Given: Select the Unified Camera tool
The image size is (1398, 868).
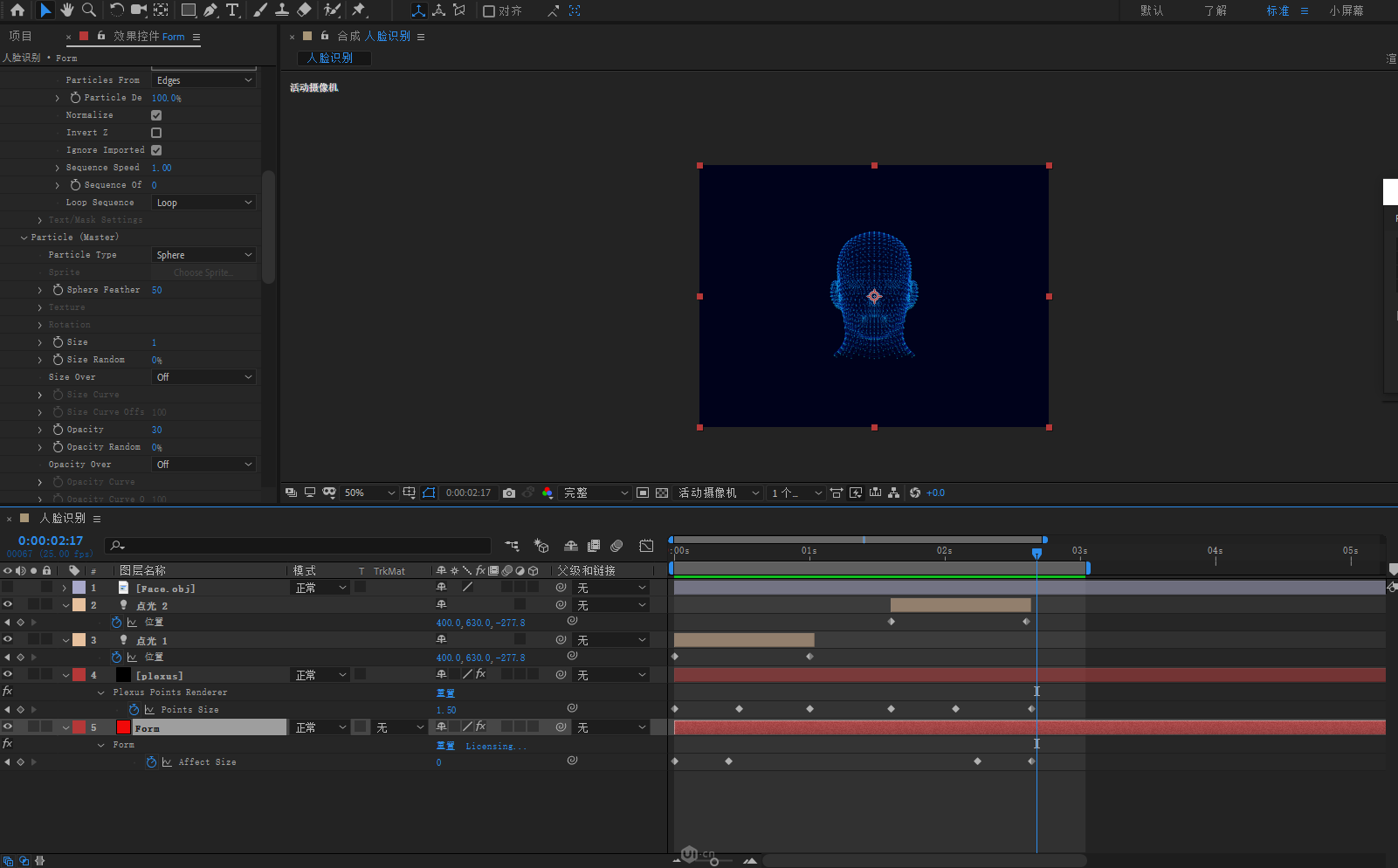Looking at the screenshot, I should [139, 10].
